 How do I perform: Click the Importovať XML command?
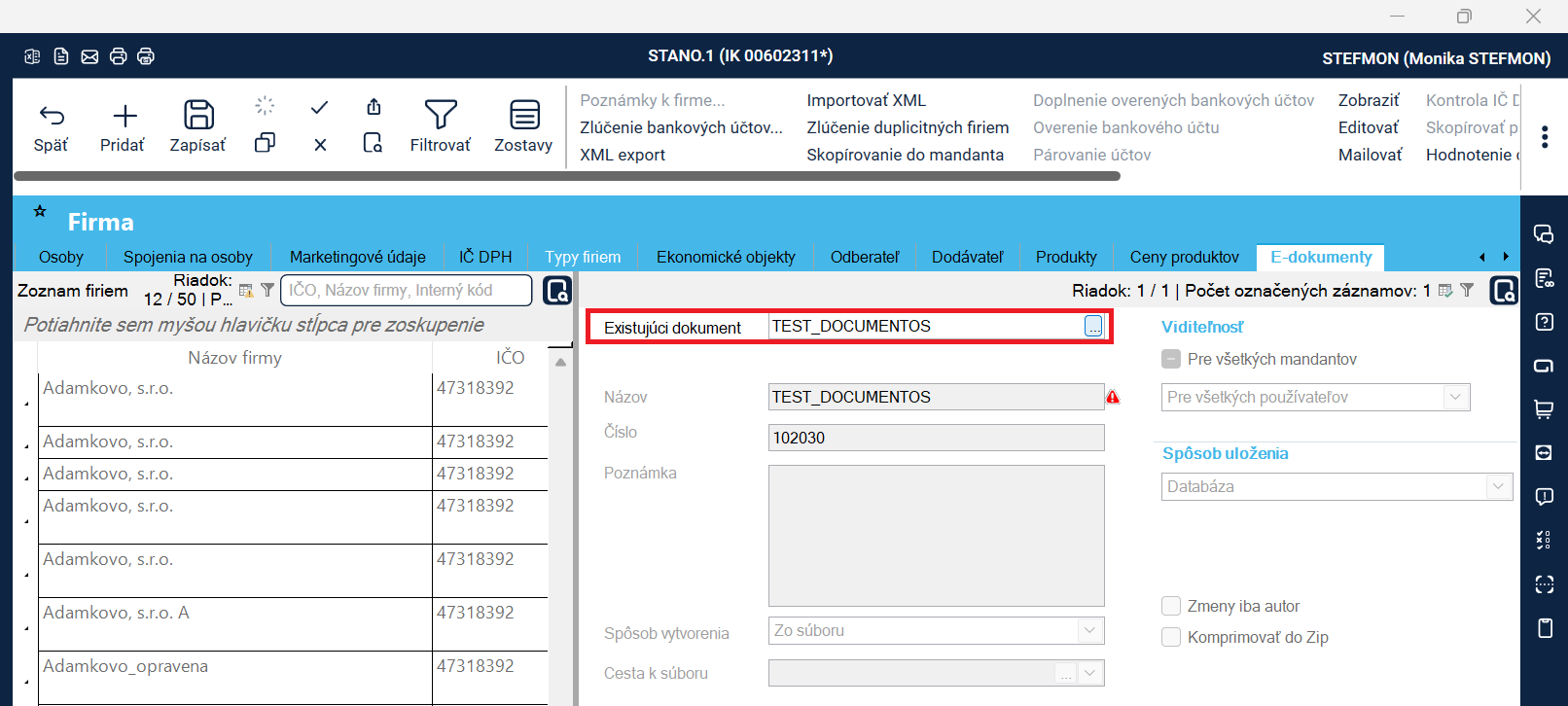(866, 100)
